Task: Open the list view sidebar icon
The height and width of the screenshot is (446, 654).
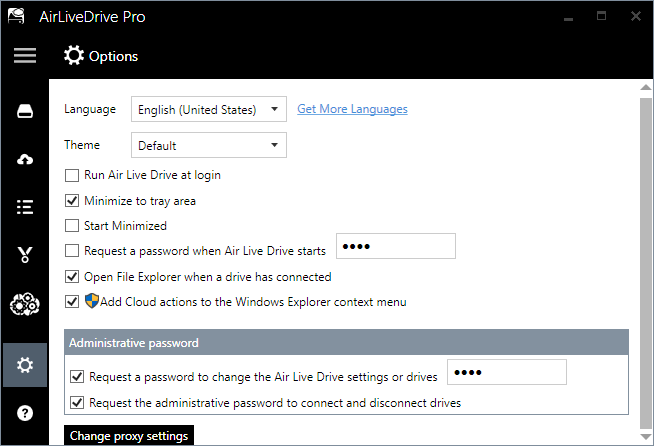Action: click(25, 207)
